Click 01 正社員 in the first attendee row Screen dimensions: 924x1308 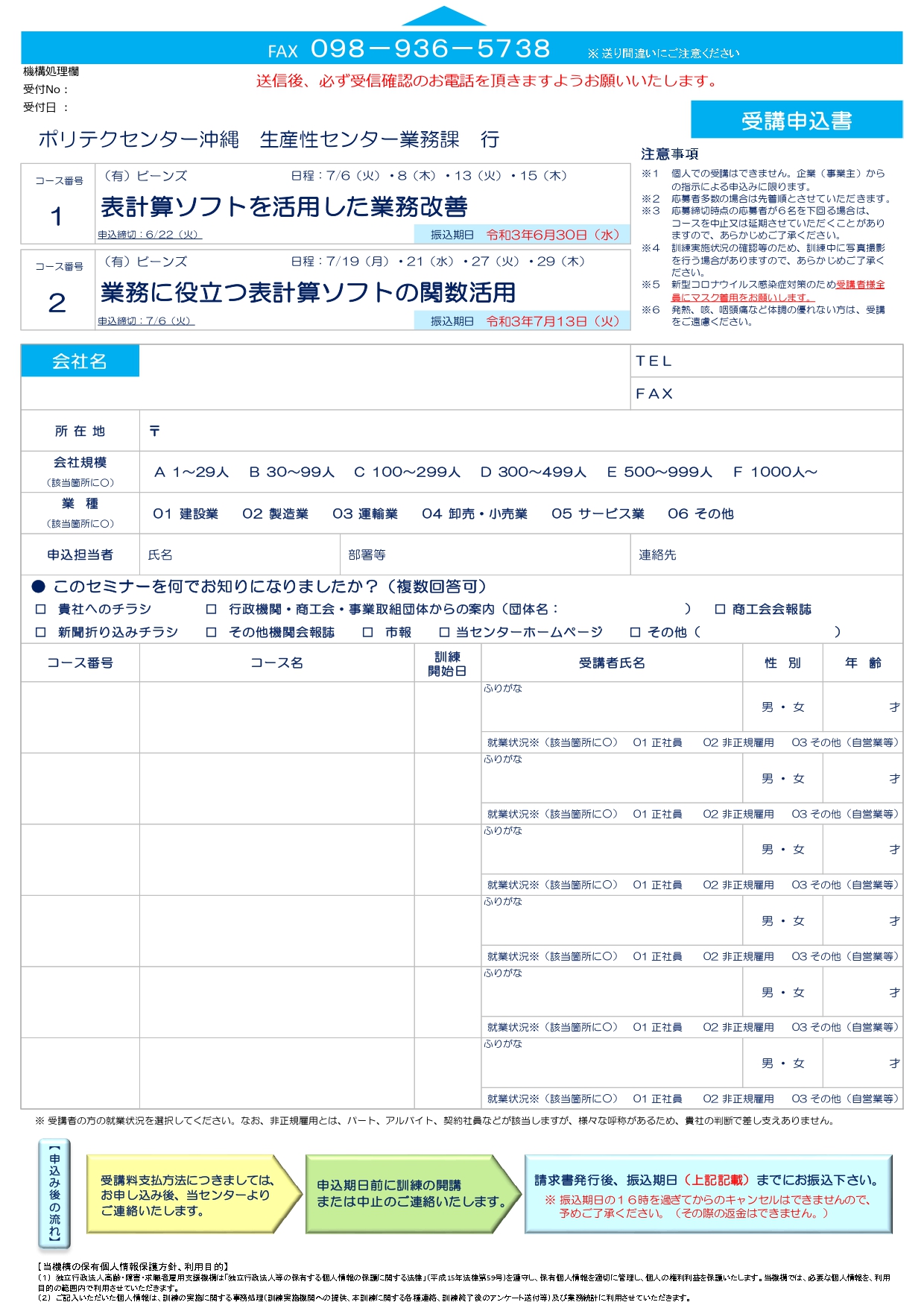point(657,742)
